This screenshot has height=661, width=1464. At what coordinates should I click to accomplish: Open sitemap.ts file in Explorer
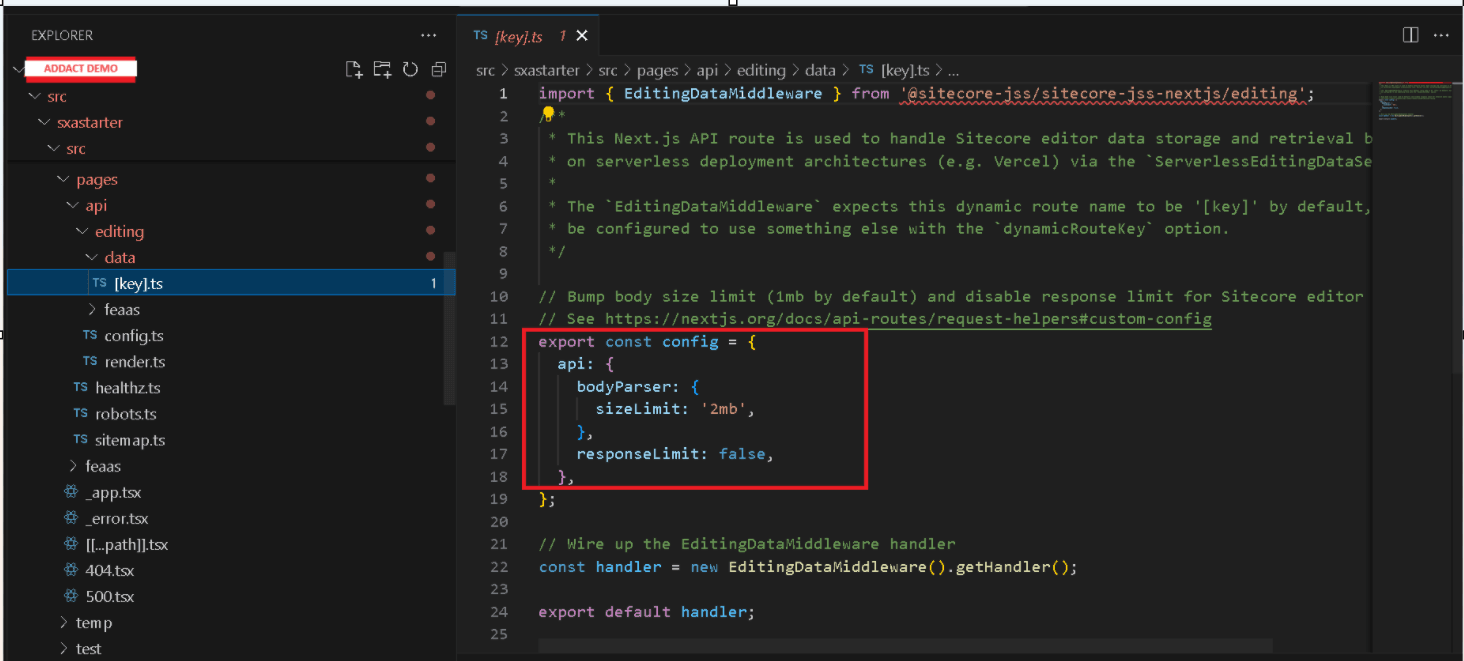[x=130, y=440]
